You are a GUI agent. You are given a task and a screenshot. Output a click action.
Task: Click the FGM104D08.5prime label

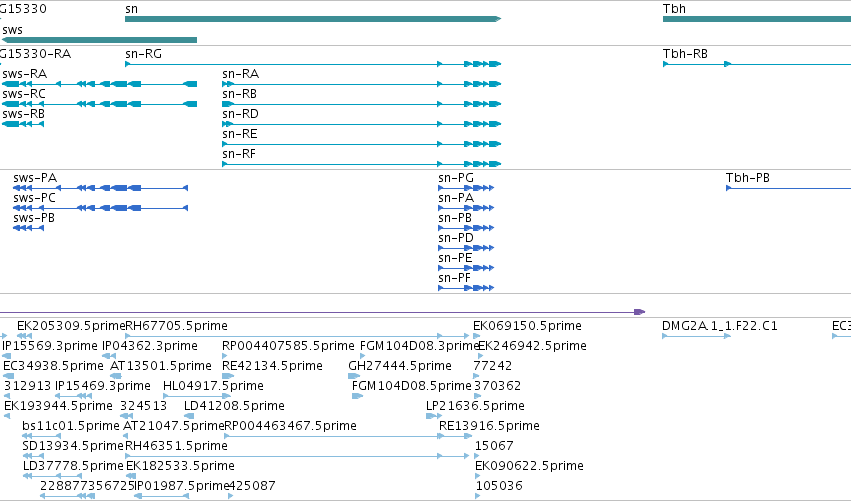[x=411, y=386]
